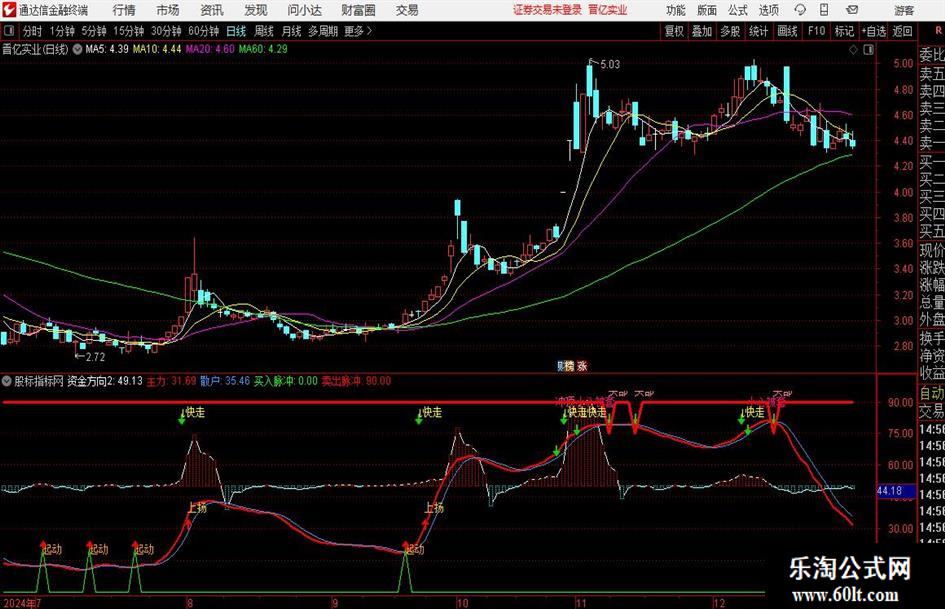
Task: Click the 2.72 low price marker
Action: tap(95, 357)
